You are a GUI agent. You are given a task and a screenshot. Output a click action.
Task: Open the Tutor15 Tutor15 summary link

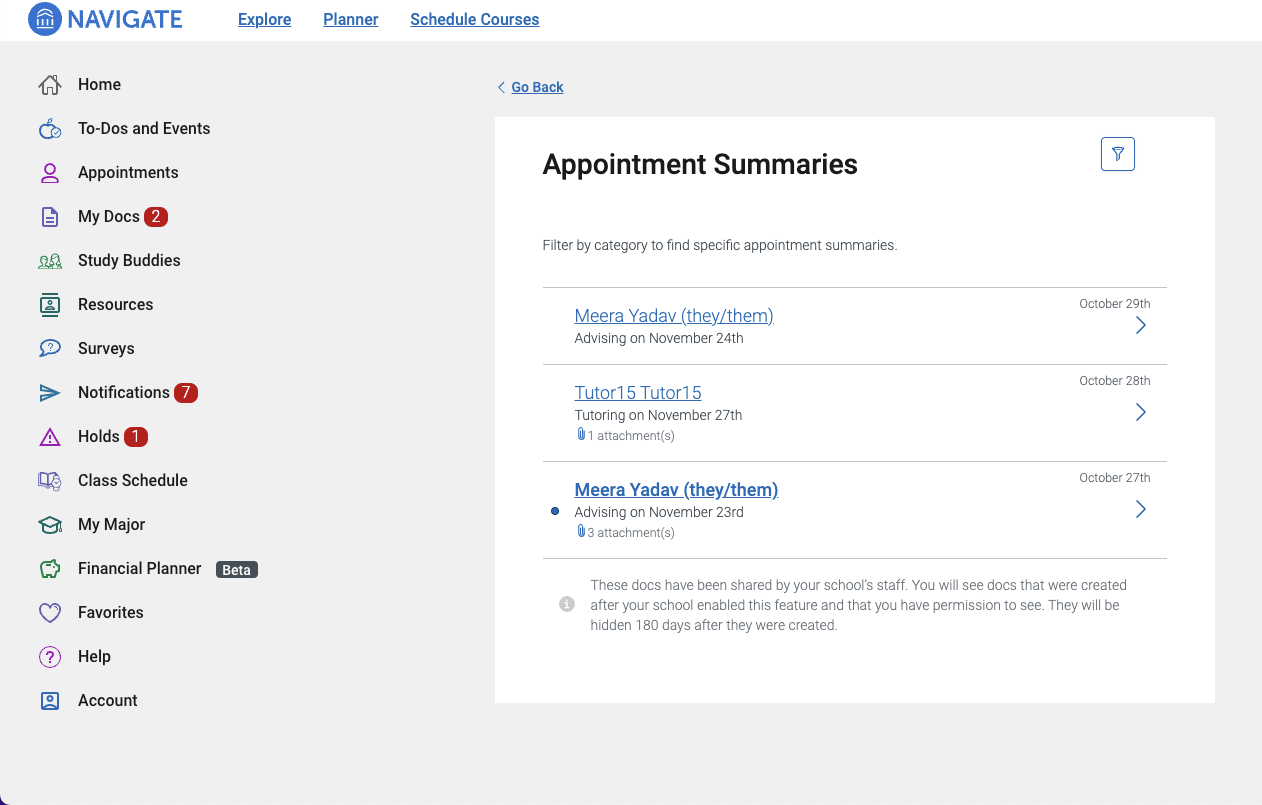coord(637,392)
